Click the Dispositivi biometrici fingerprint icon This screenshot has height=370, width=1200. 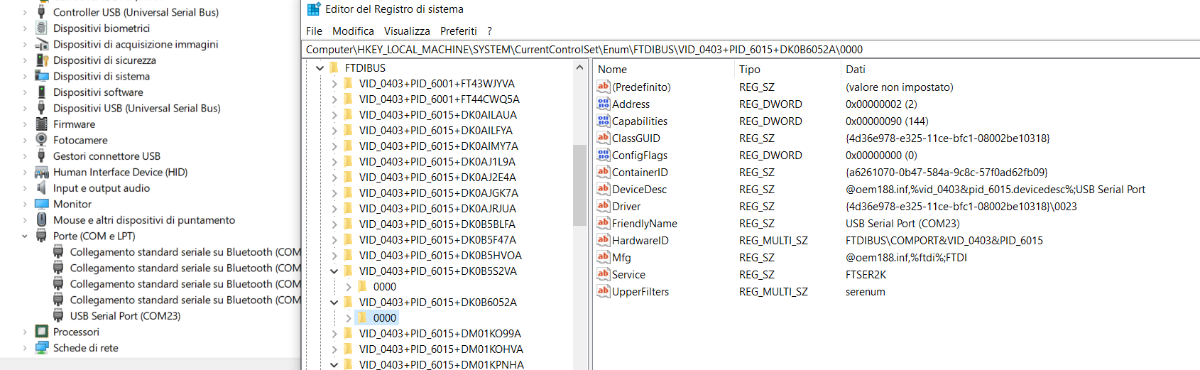coord(41,28)
